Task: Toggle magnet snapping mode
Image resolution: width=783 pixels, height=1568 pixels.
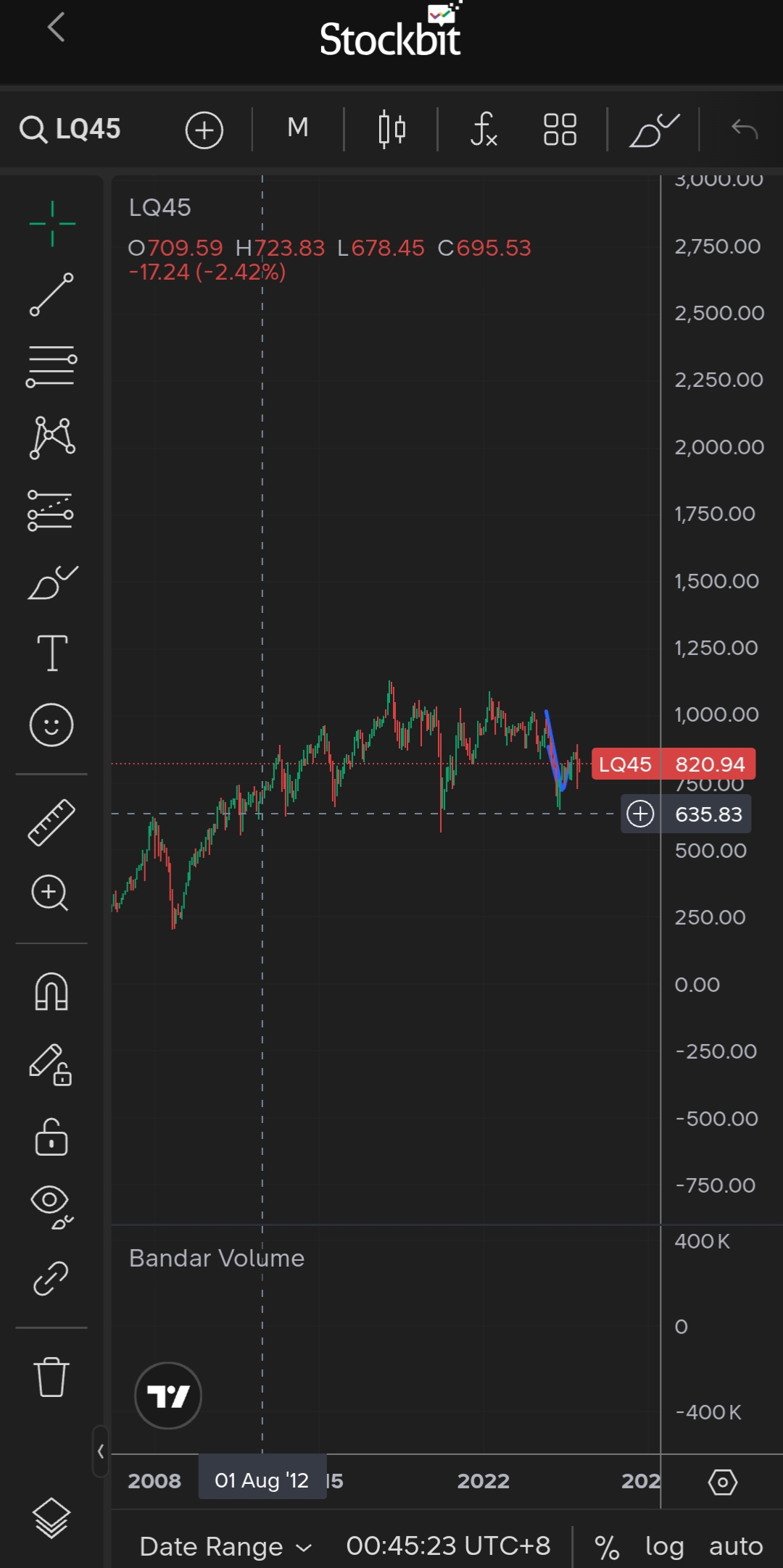Action: [x=51, y=991]
